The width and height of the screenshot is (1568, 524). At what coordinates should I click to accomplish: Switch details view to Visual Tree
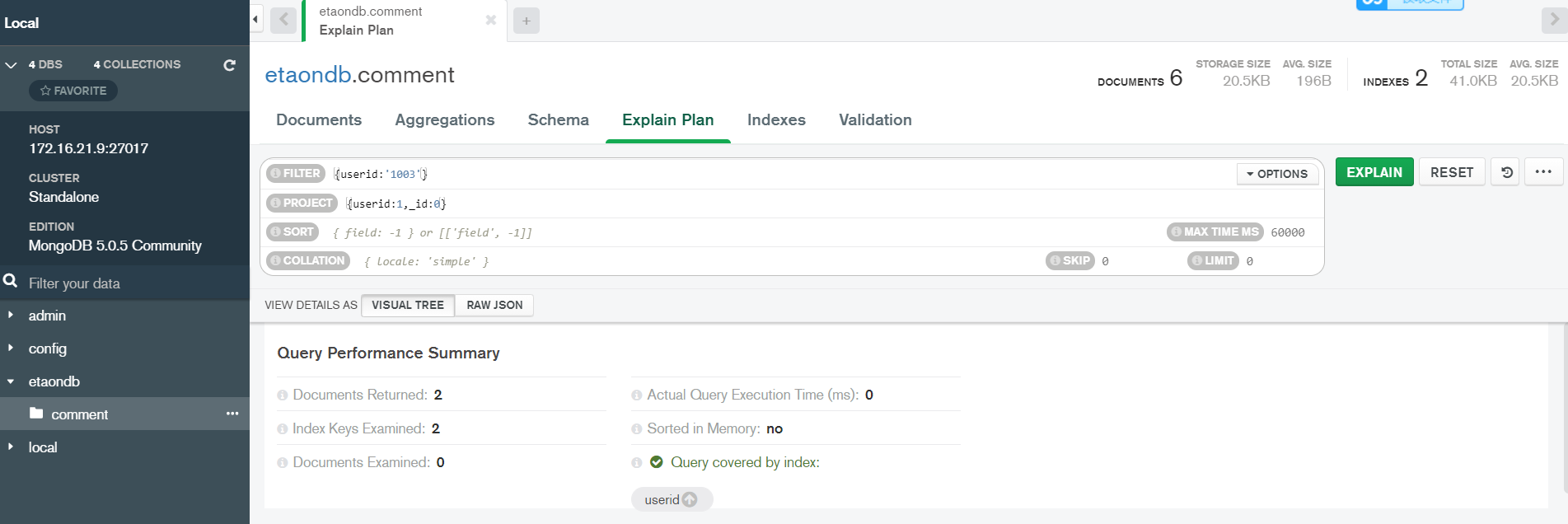pos(408,305)
